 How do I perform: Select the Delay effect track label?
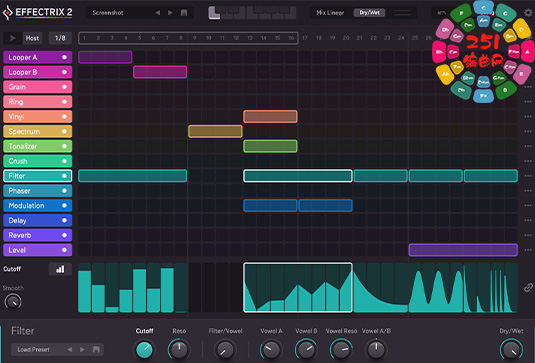tap(38, 220)
